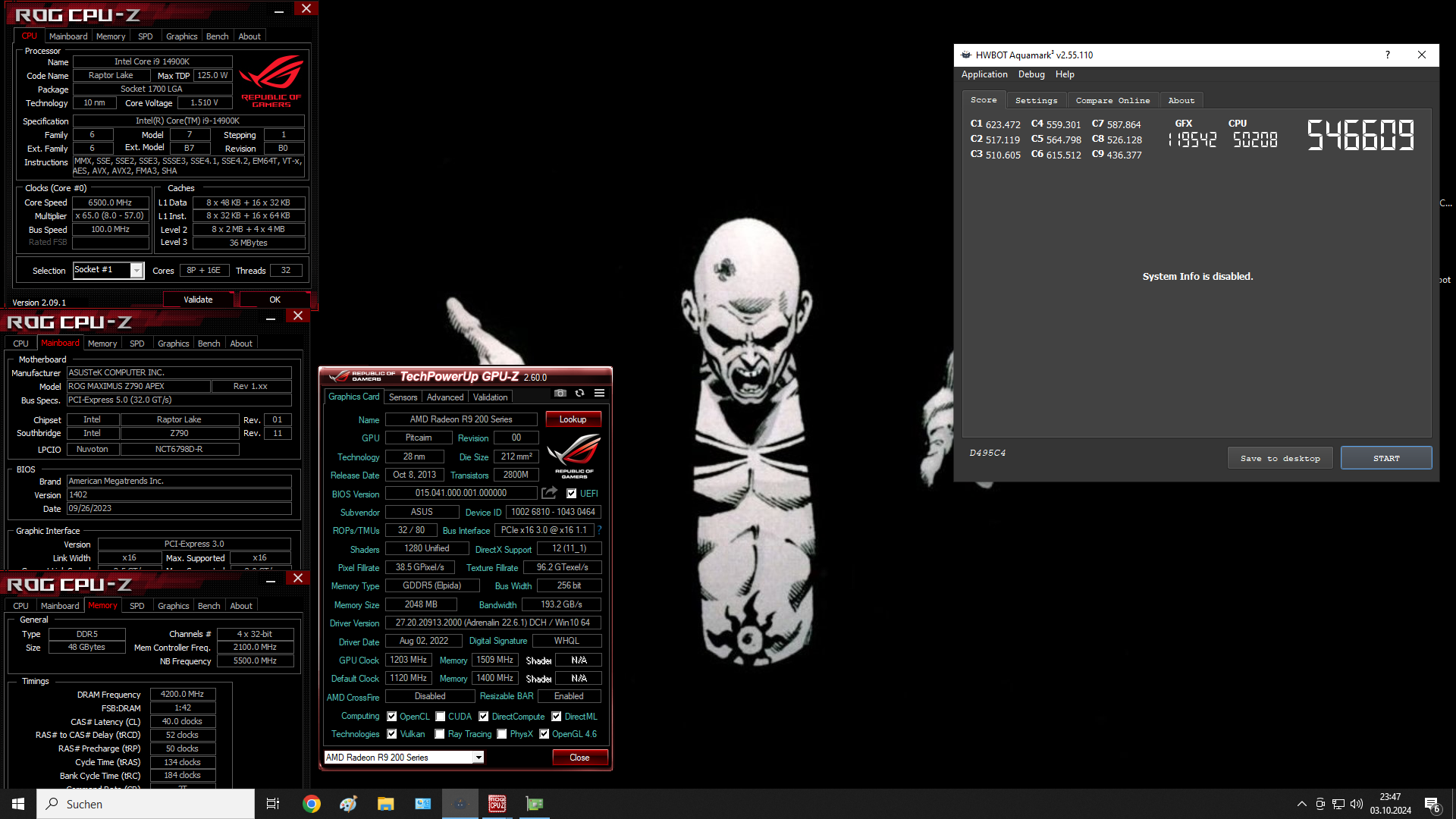Open the notification center icon

tap(1432, 805)
